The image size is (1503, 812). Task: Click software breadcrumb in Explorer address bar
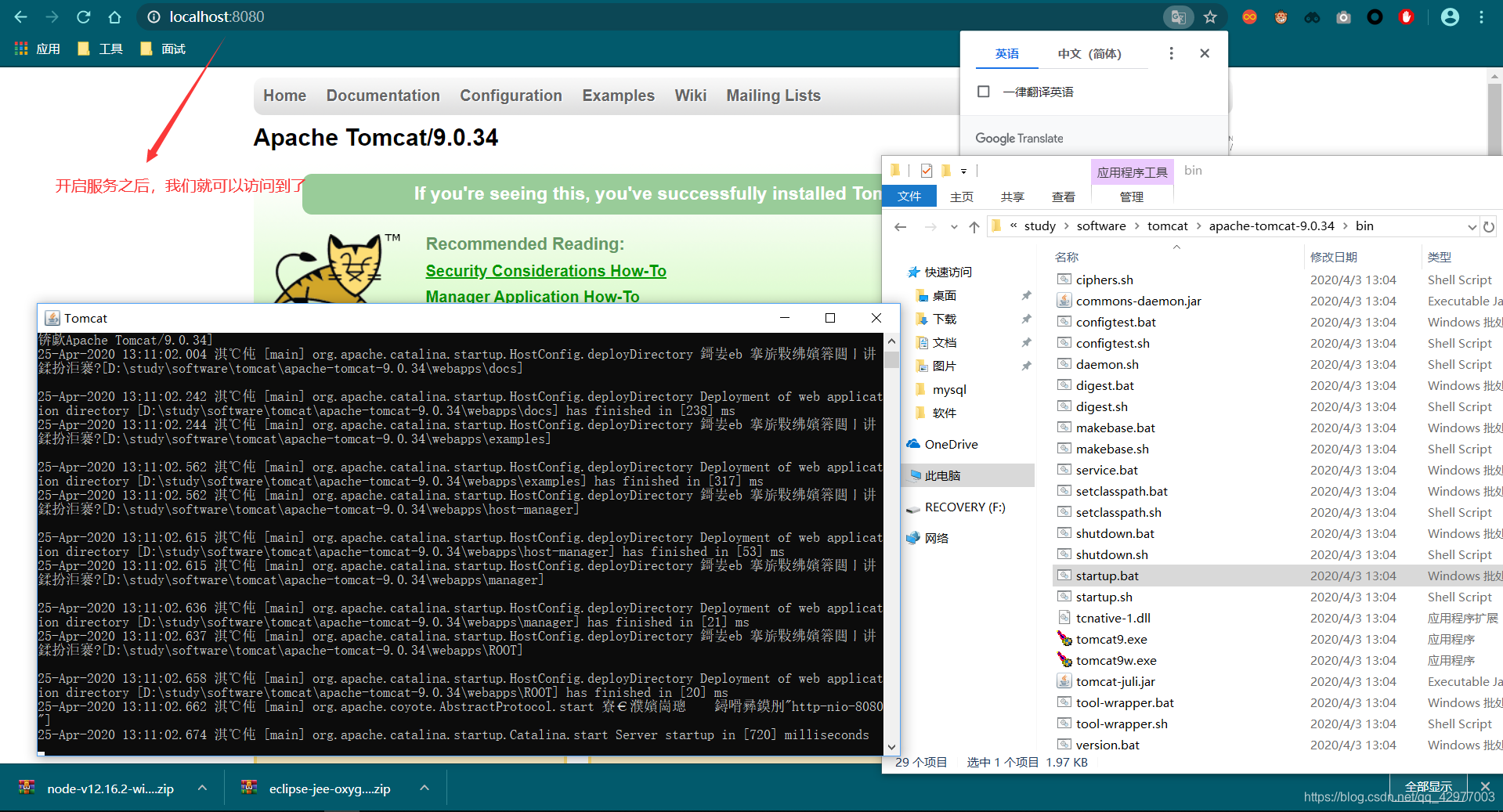[x=1100, y=226]
